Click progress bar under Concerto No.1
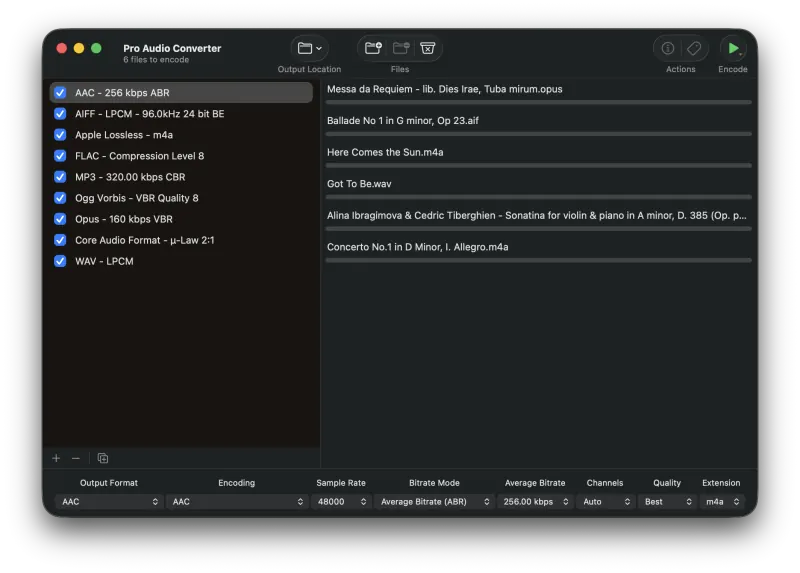Image resolution: width=800 pixels, height=573 pixels. (538, 260)
